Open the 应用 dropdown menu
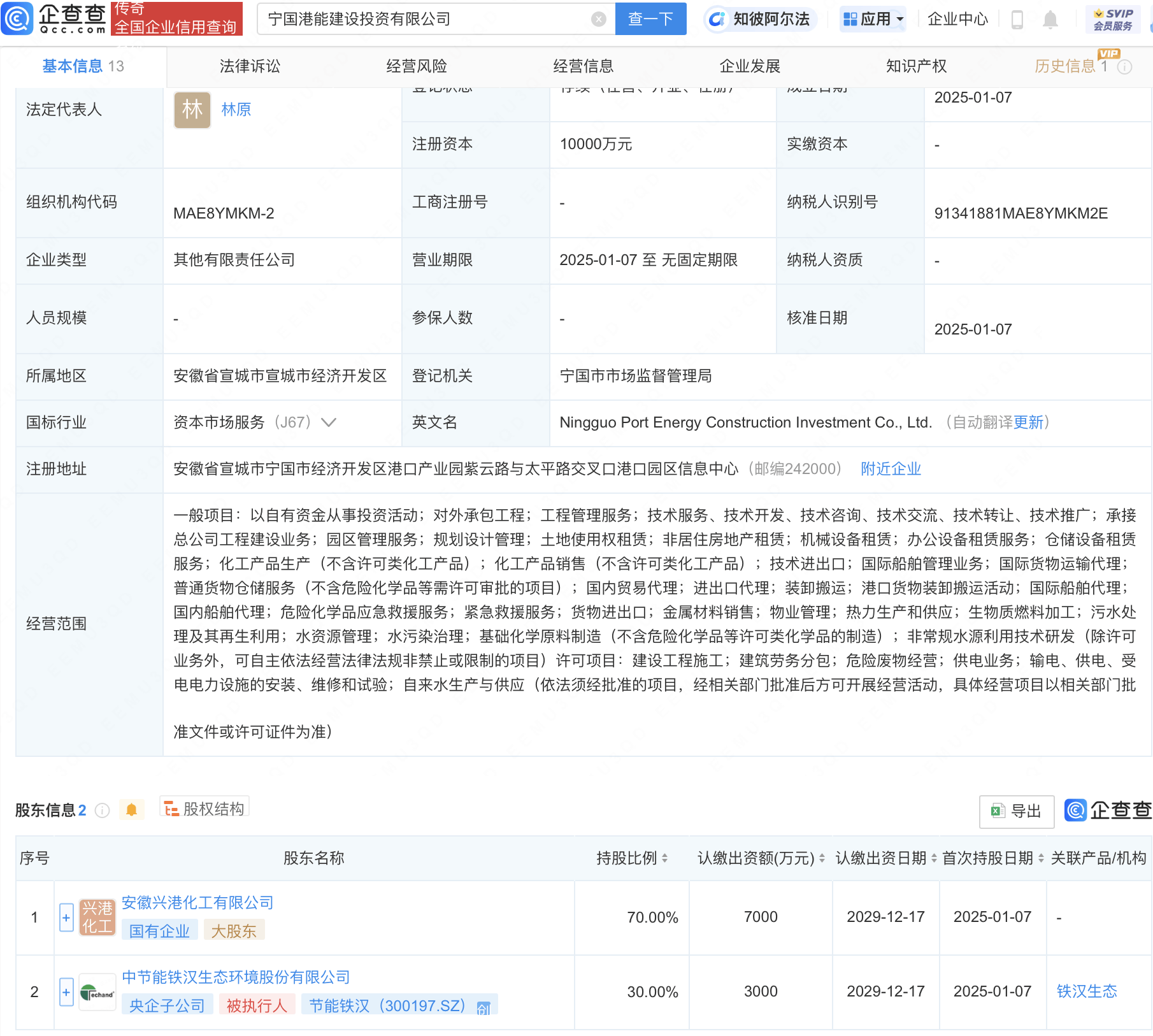Viewport: 1153px width, 1036px height. coord(873,19)
